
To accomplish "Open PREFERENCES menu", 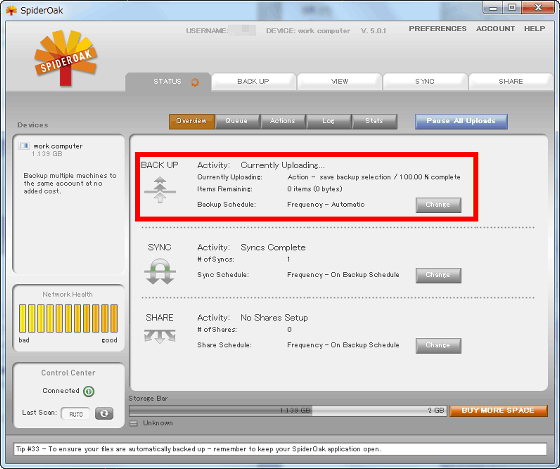I will pos(438,29).
